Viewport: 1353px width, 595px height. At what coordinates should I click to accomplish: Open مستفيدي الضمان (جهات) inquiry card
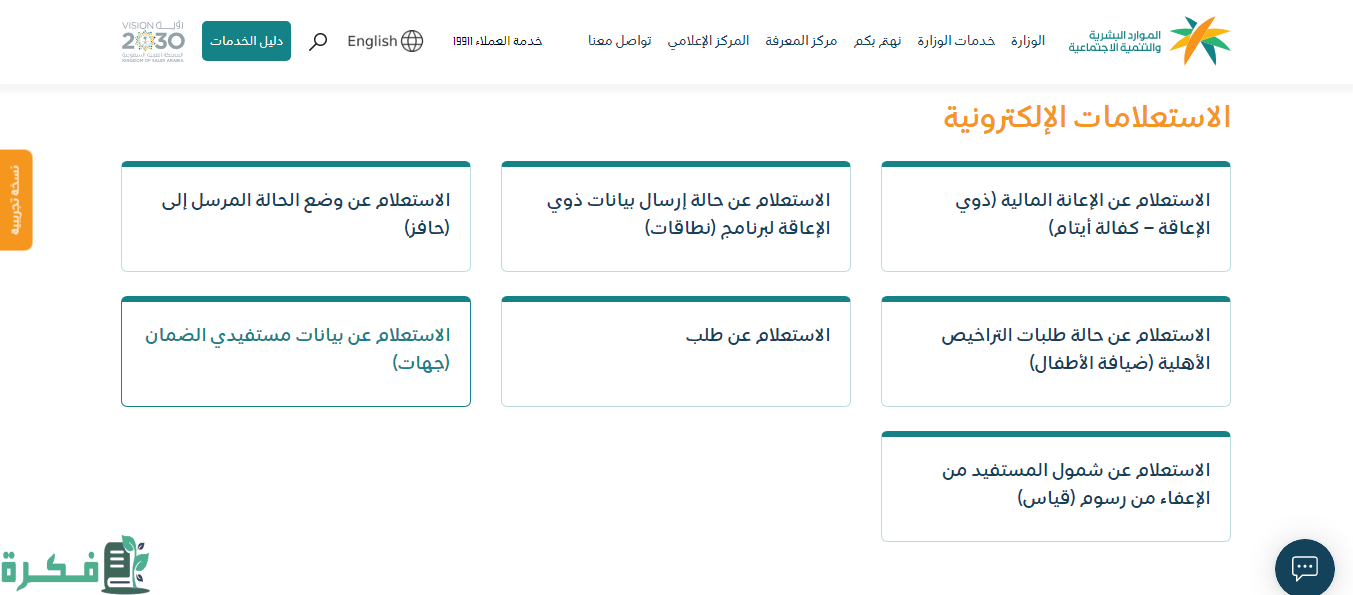(296, 351)
